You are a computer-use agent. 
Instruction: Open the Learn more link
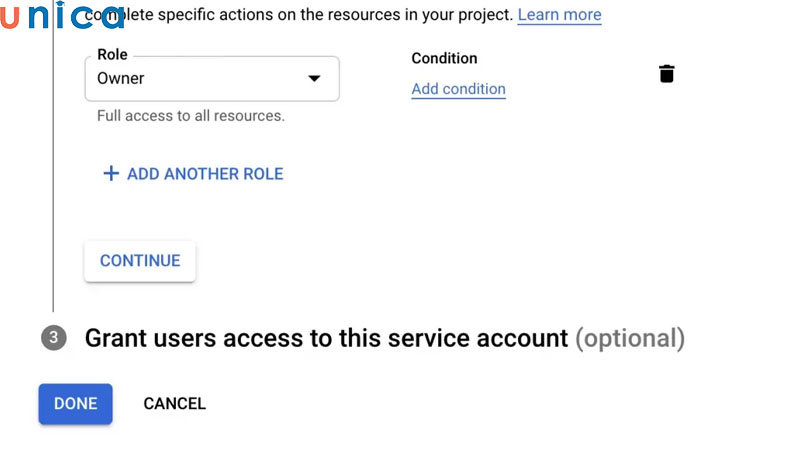coord(559,15)
